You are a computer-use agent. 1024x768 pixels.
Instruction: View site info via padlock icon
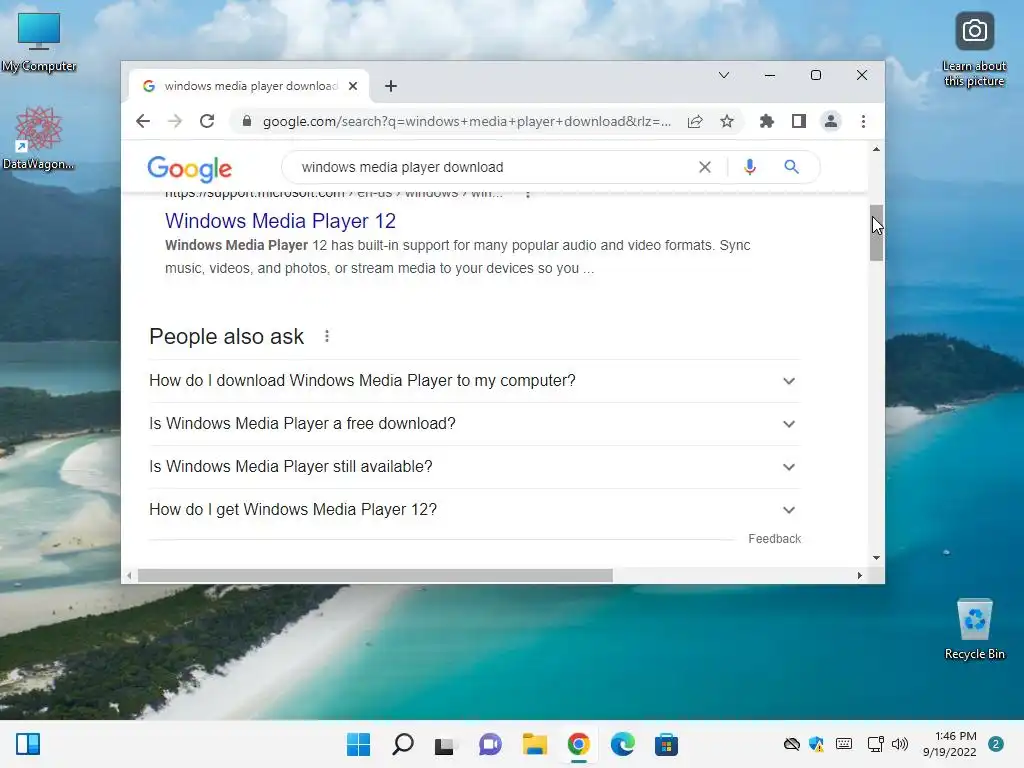[x=246, y=121]
